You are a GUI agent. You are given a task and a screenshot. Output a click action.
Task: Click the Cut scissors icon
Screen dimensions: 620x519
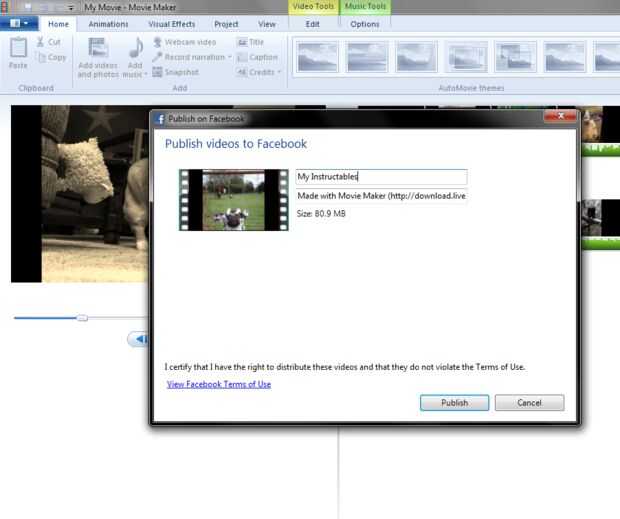pos(40,42)
